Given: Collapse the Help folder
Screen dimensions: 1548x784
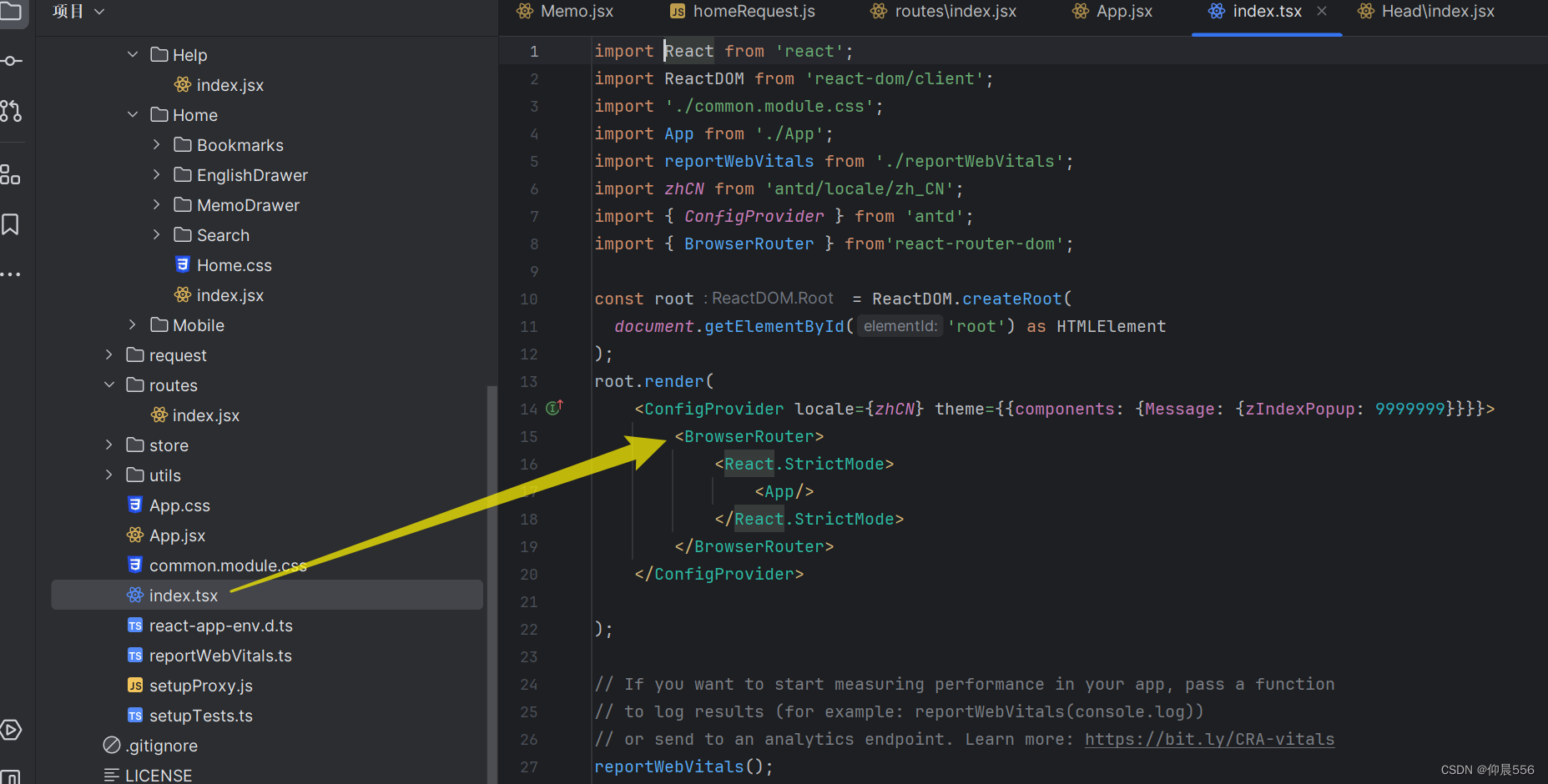Looking at the screenshot, I should pyautogui.click(x=133, y=54).
